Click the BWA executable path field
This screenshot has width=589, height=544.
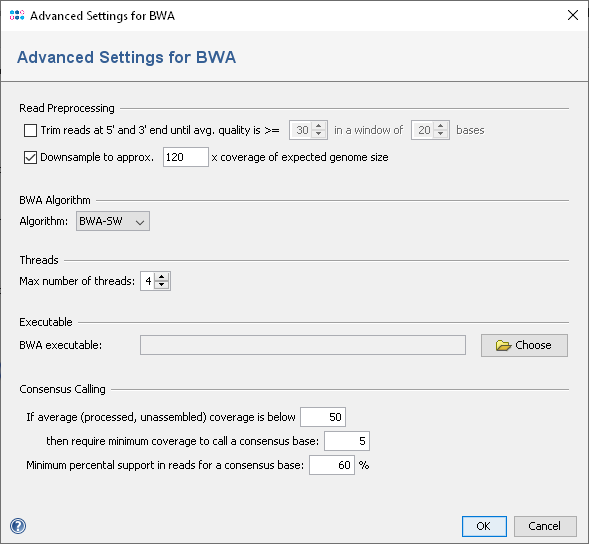303,345
